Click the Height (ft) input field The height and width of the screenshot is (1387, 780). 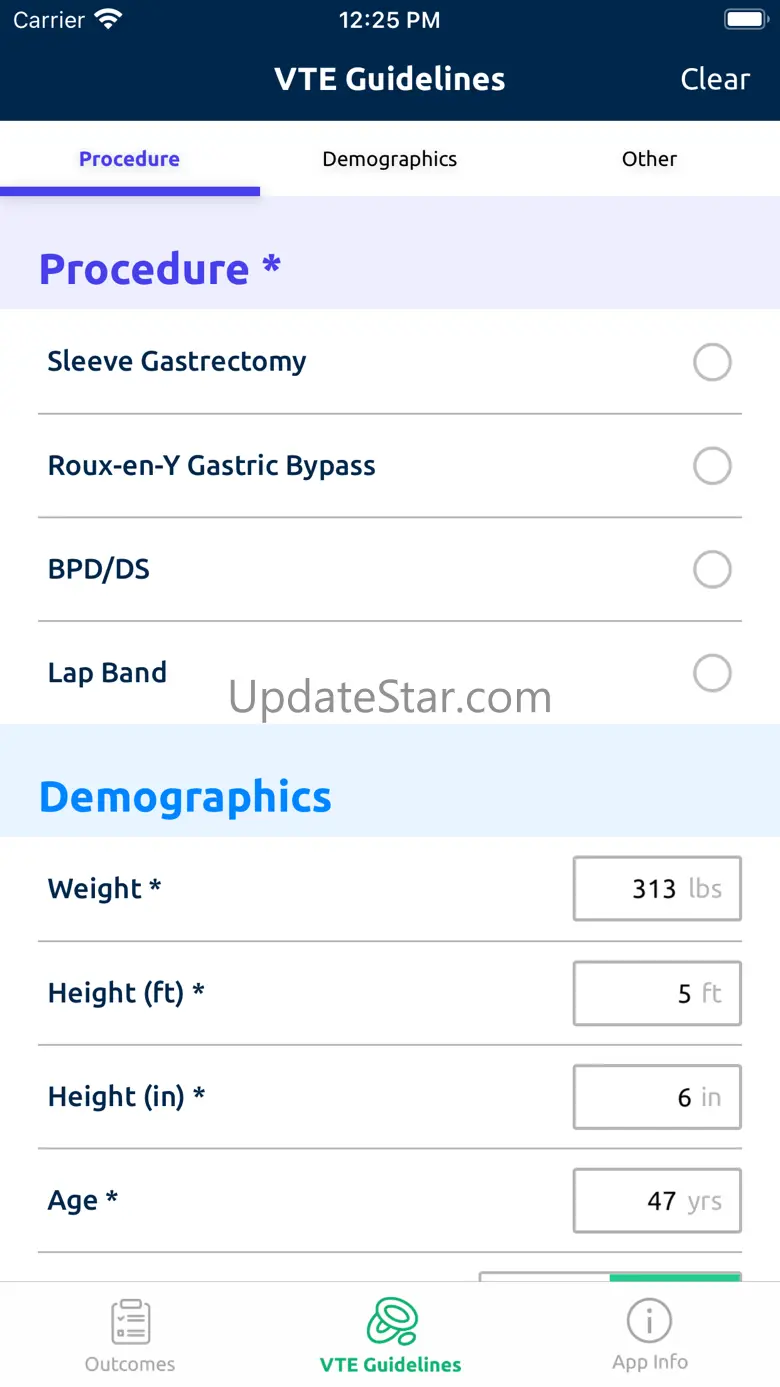coord(656,993)
